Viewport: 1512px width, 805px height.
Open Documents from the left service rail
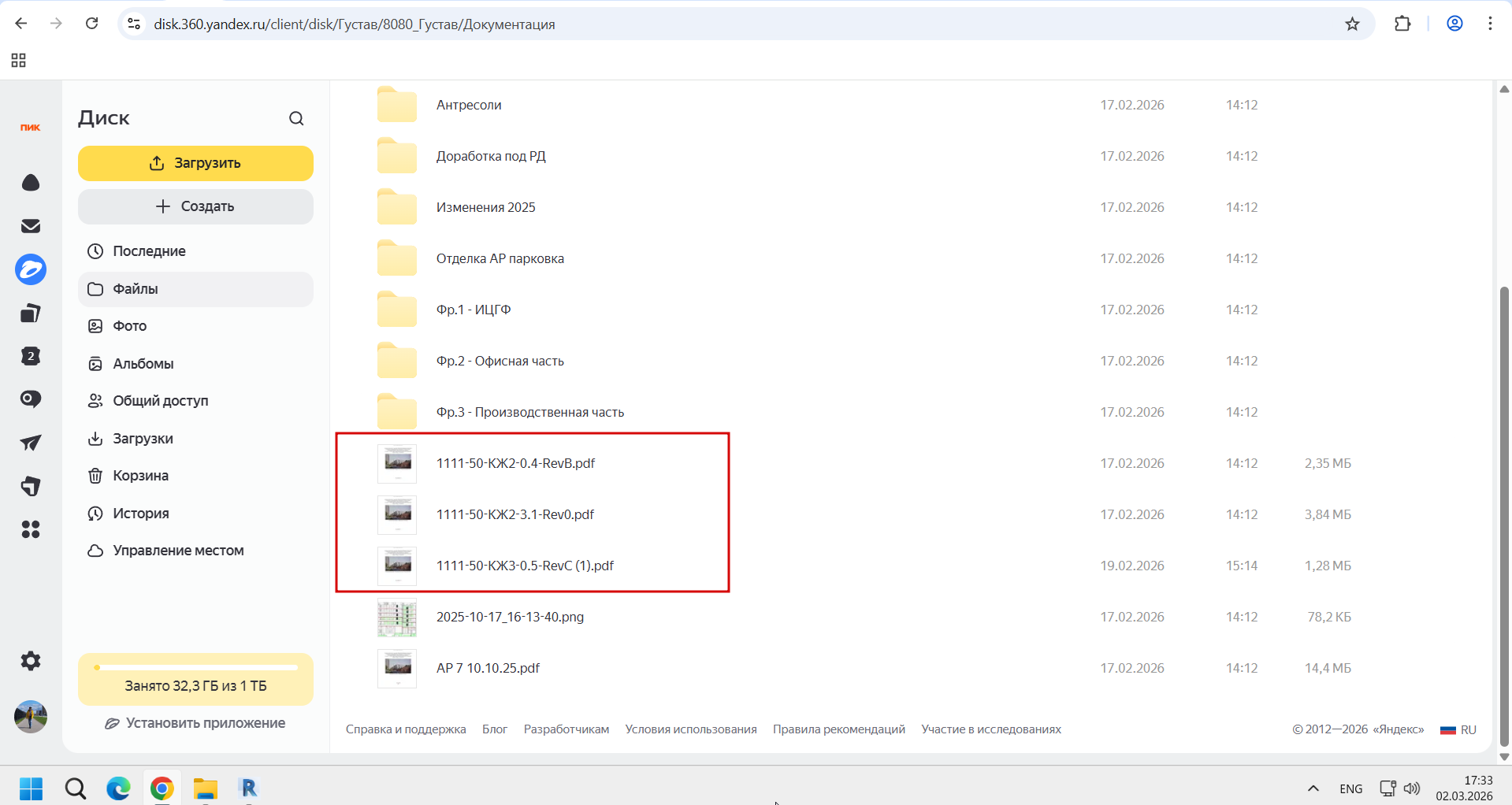click(x=31, y=313)
